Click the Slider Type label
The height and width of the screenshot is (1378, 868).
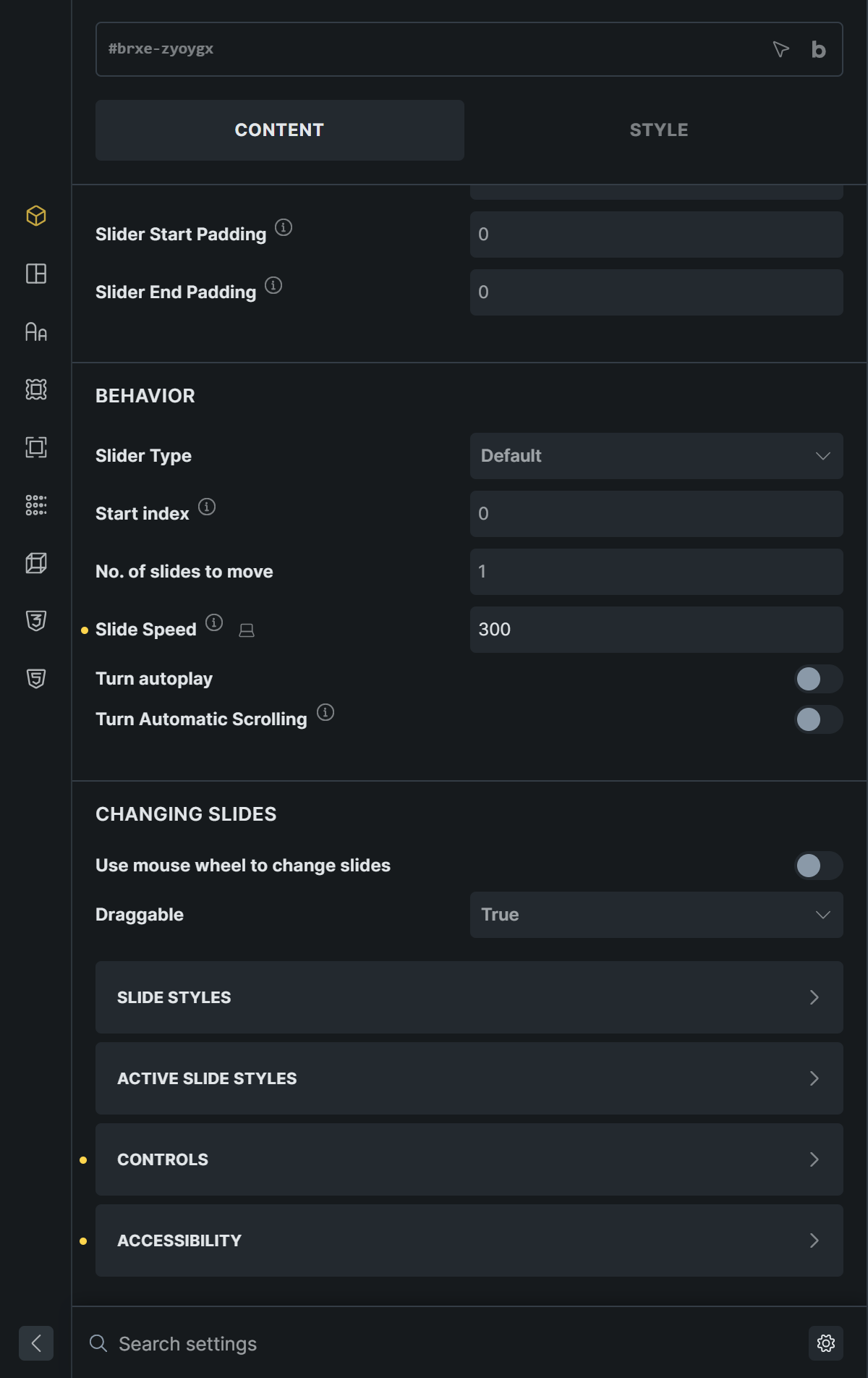coord(143,456)
